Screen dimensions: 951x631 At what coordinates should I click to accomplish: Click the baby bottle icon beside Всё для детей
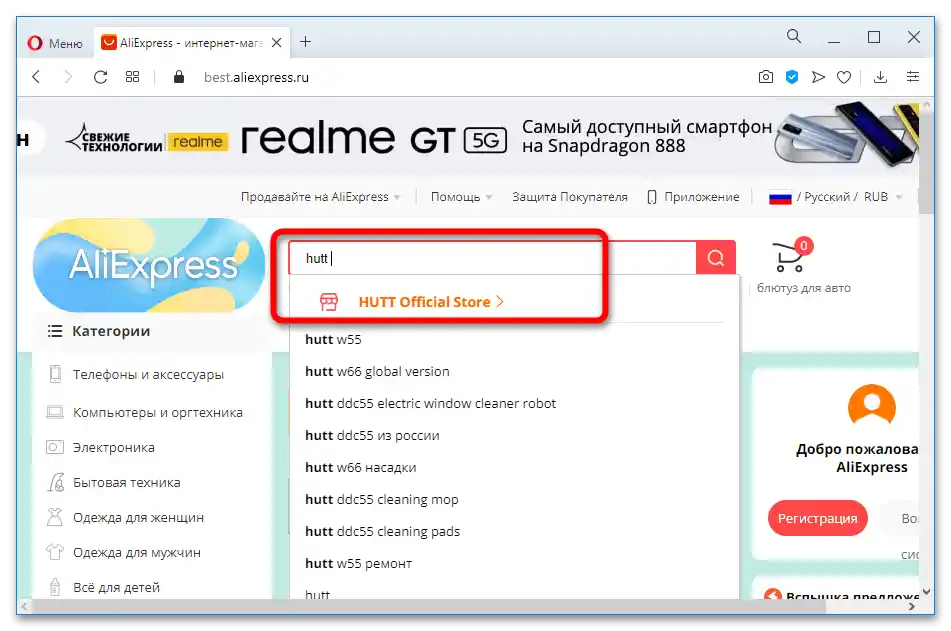(55, 587)
